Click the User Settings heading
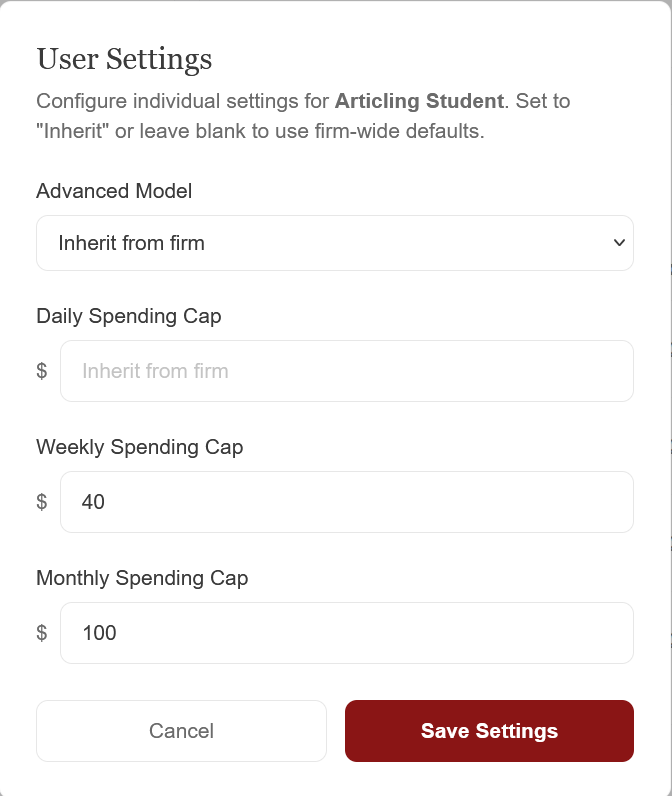 click(x=124, y=59)
